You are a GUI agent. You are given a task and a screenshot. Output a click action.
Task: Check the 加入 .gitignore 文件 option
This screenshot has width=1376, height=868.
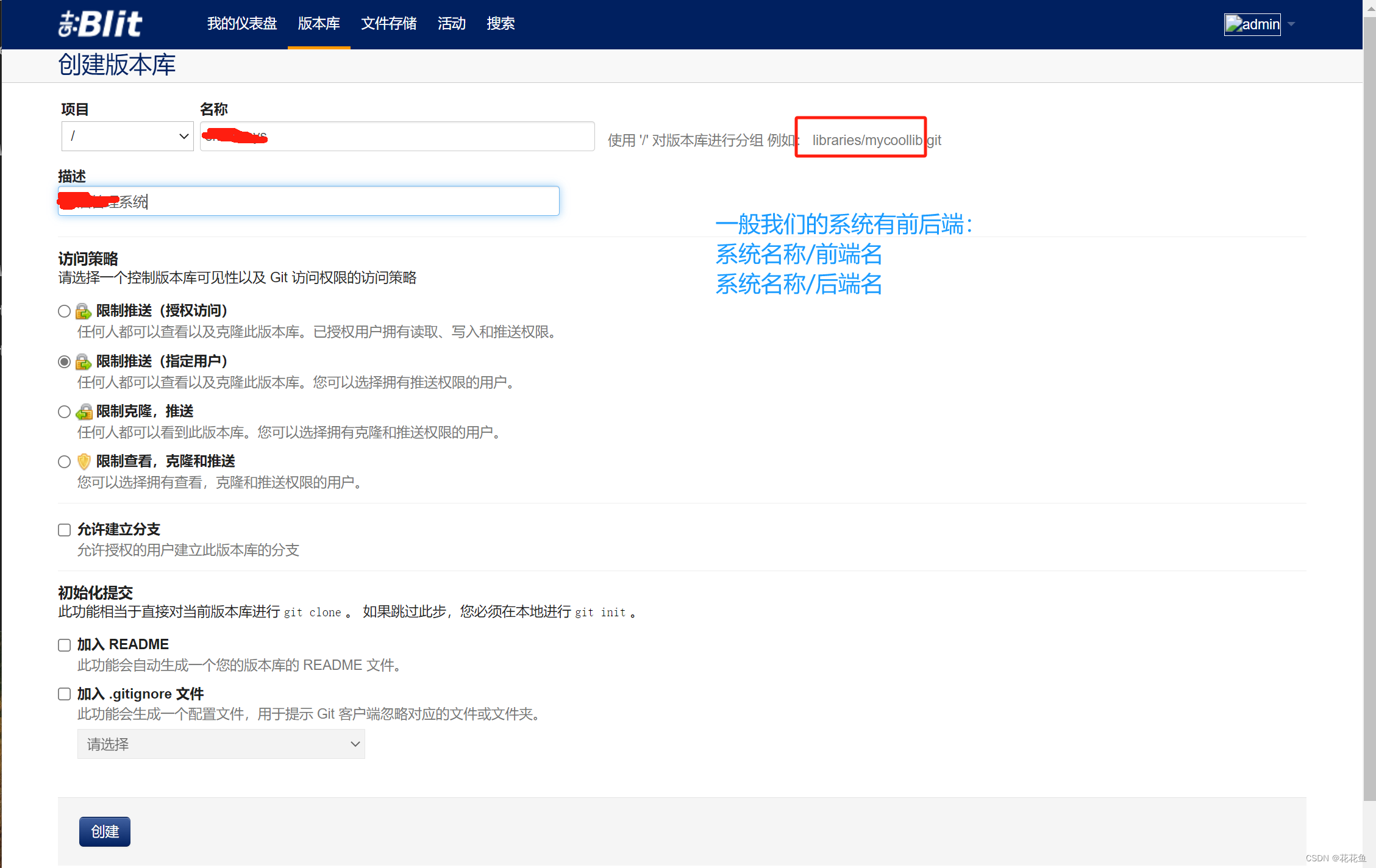(63, 694)
